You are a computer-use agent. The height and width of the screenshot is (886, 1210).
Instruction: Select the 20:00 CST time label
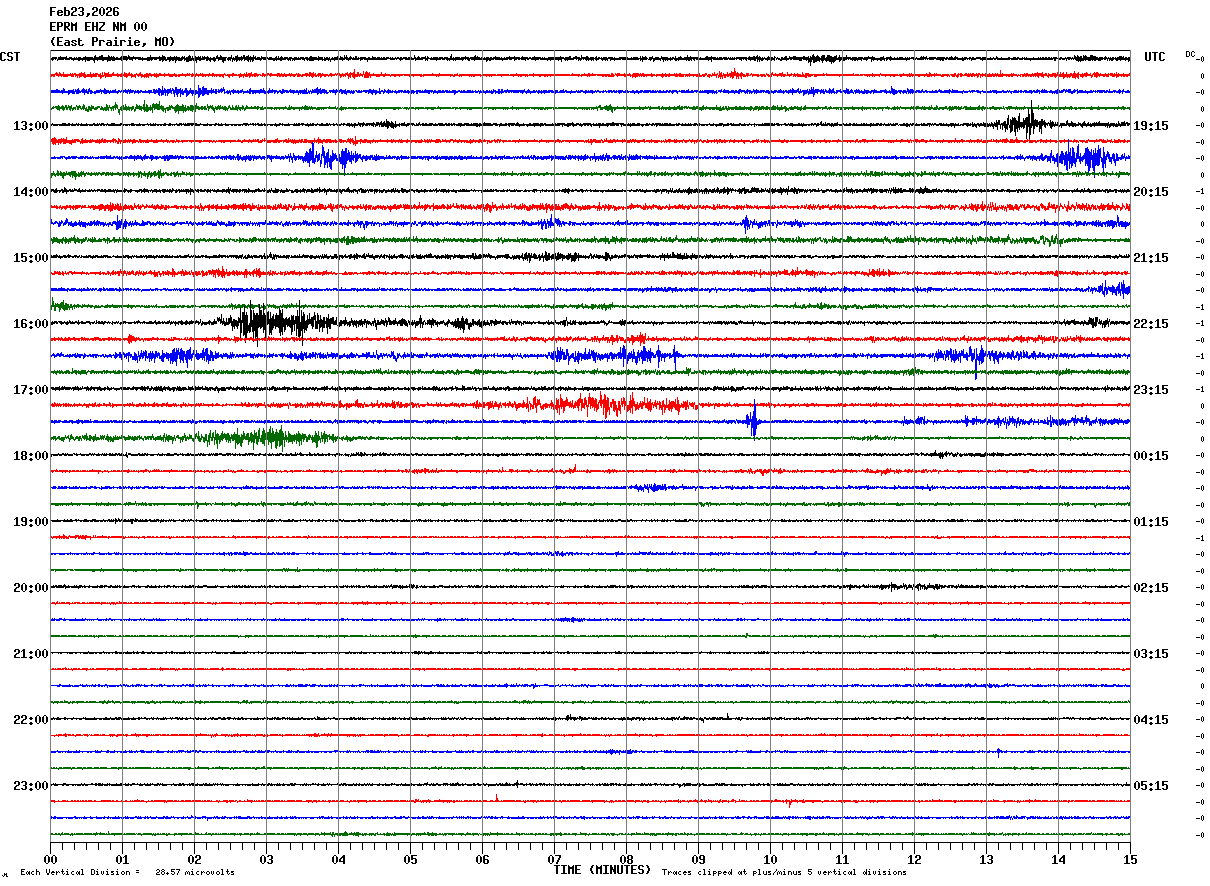pyautogui.click(x=30, y=588)
